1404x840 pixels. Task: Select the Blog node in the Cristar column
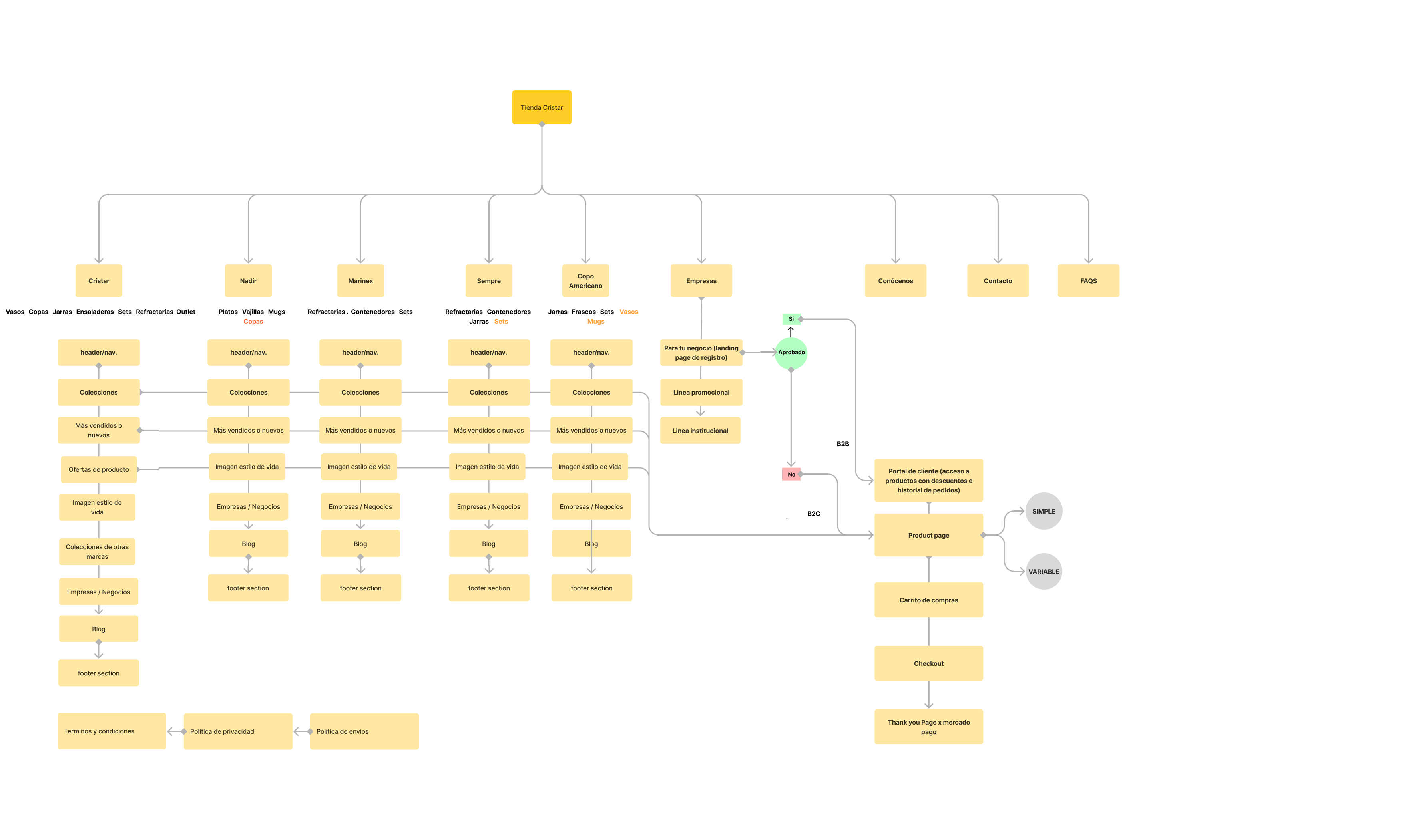click(99, 629)
